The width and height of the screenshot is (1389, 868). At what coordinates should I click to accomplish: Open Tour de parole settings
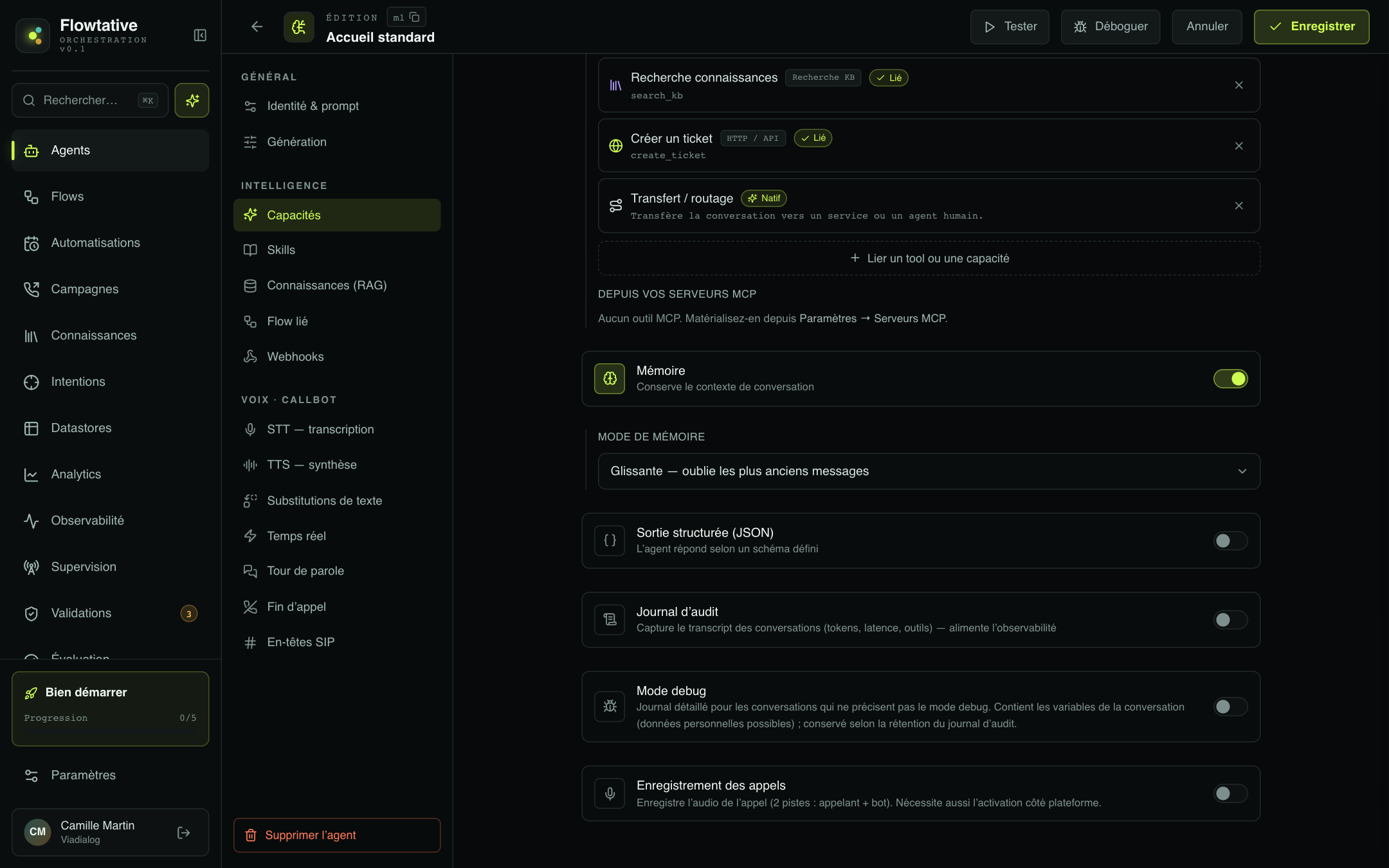pos(337,571)
